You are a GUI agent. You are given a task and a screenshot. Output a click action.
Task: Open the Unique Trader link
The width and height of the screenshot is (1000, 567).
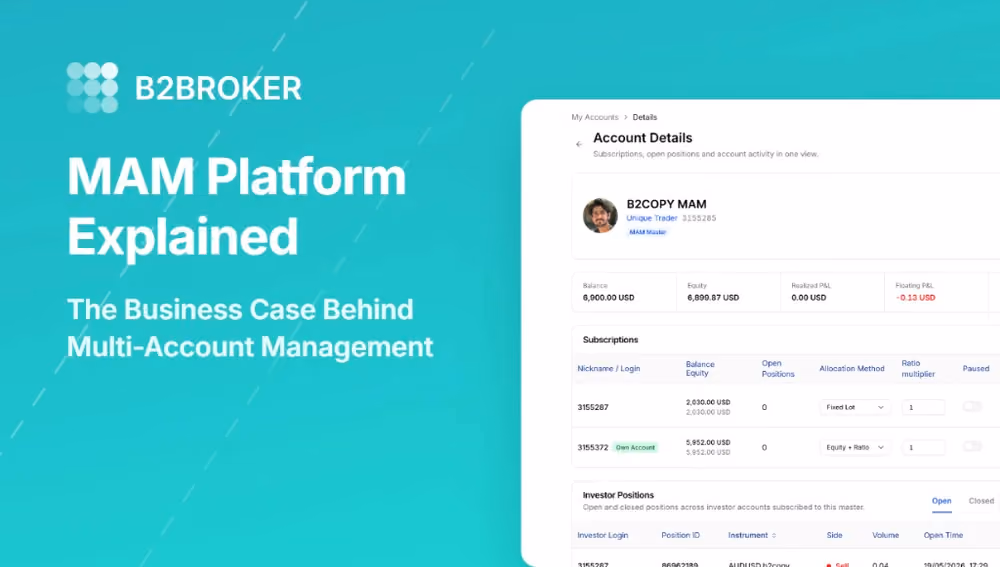coord(651,218)
